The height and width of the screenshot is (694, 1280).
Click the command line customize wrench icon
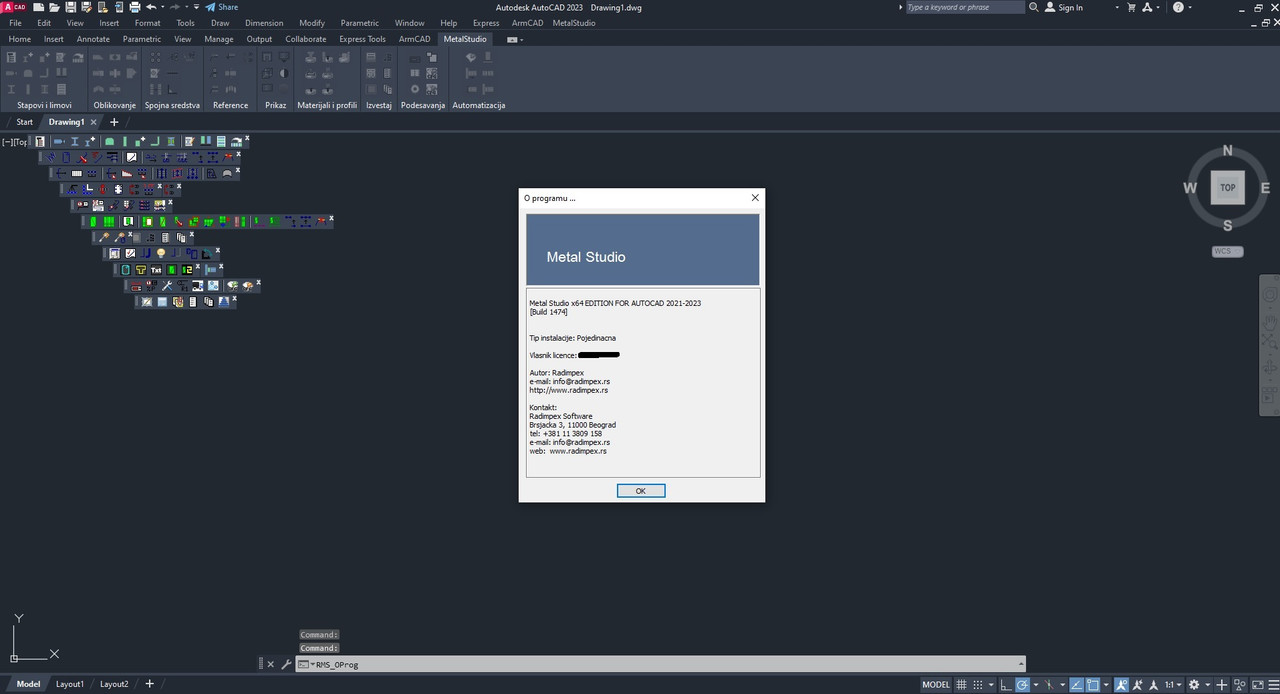[x=286, y=664]
